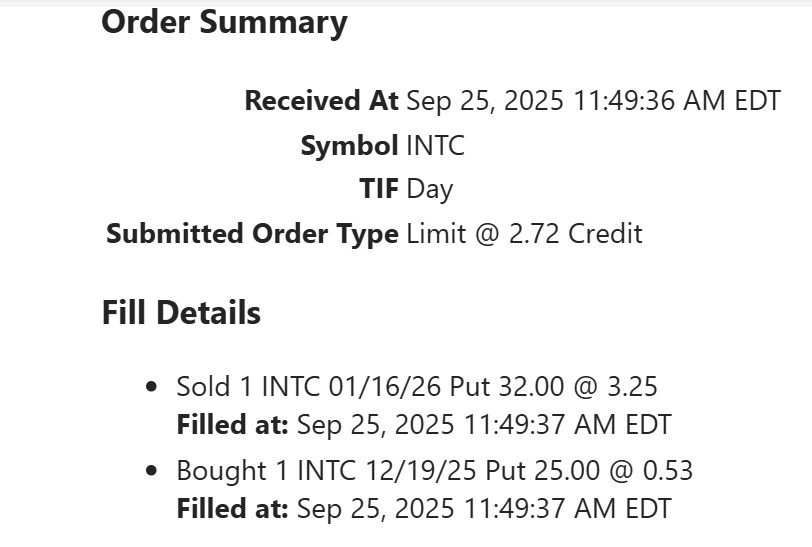812x547 pixels.
Task: Click the bullet beside the Bought fill
Action: pos(152,471)
